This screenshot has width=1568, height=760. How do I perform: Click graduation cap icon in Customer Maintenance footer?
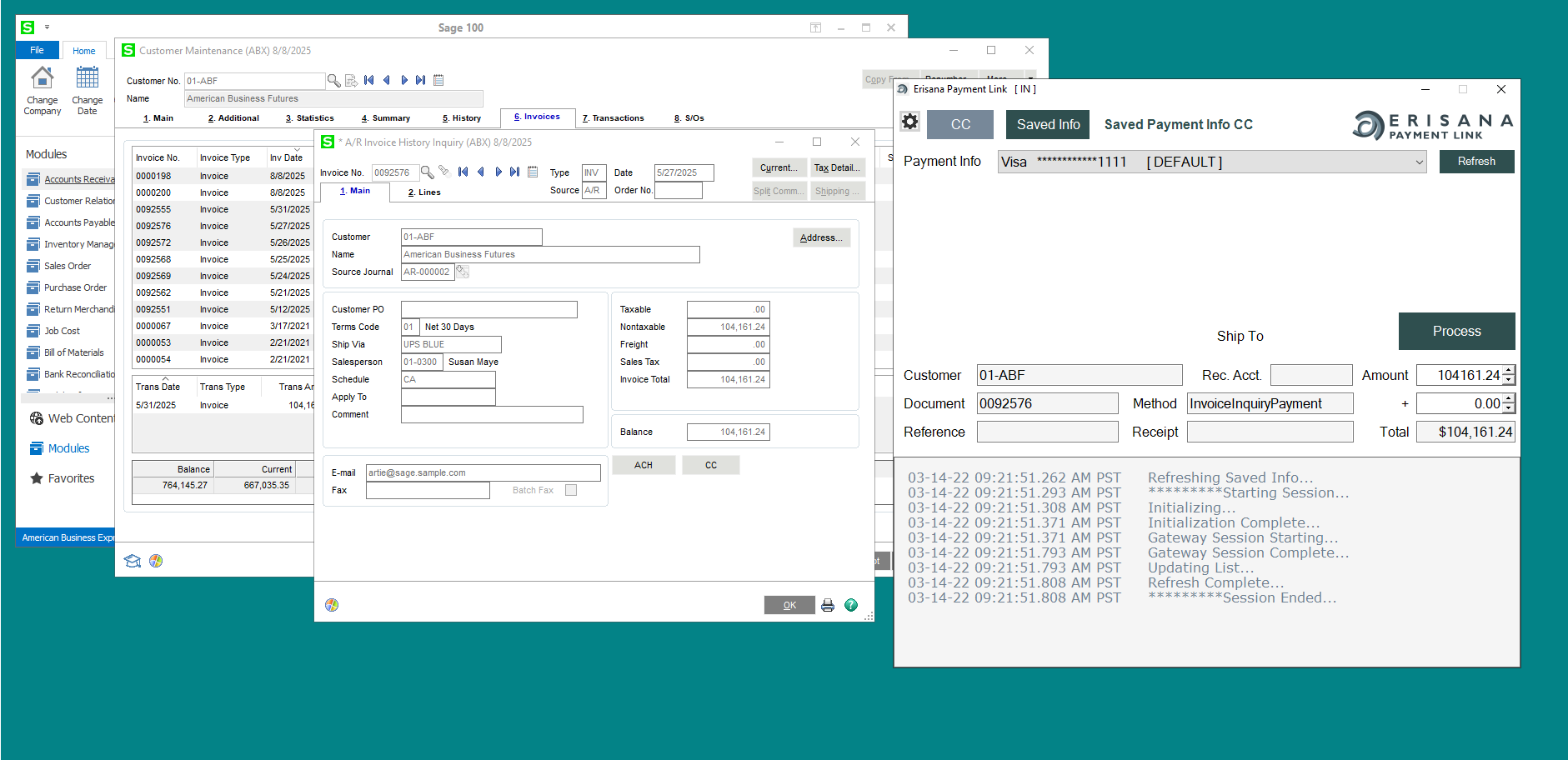[x=133, y=561]
